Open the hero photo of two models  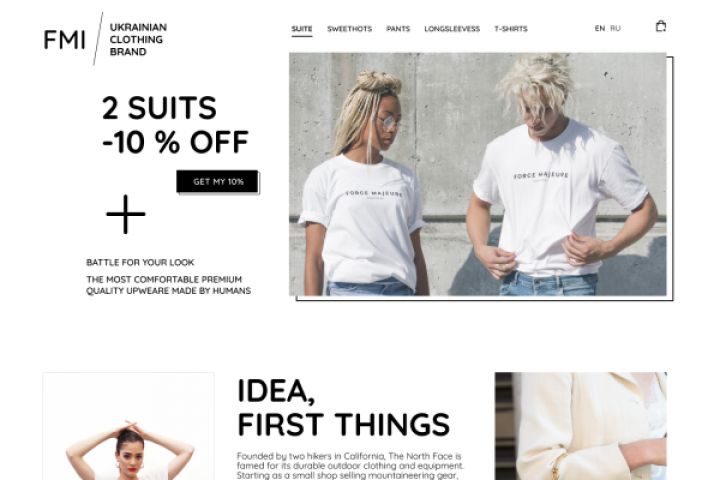click(x=478, y=174)
